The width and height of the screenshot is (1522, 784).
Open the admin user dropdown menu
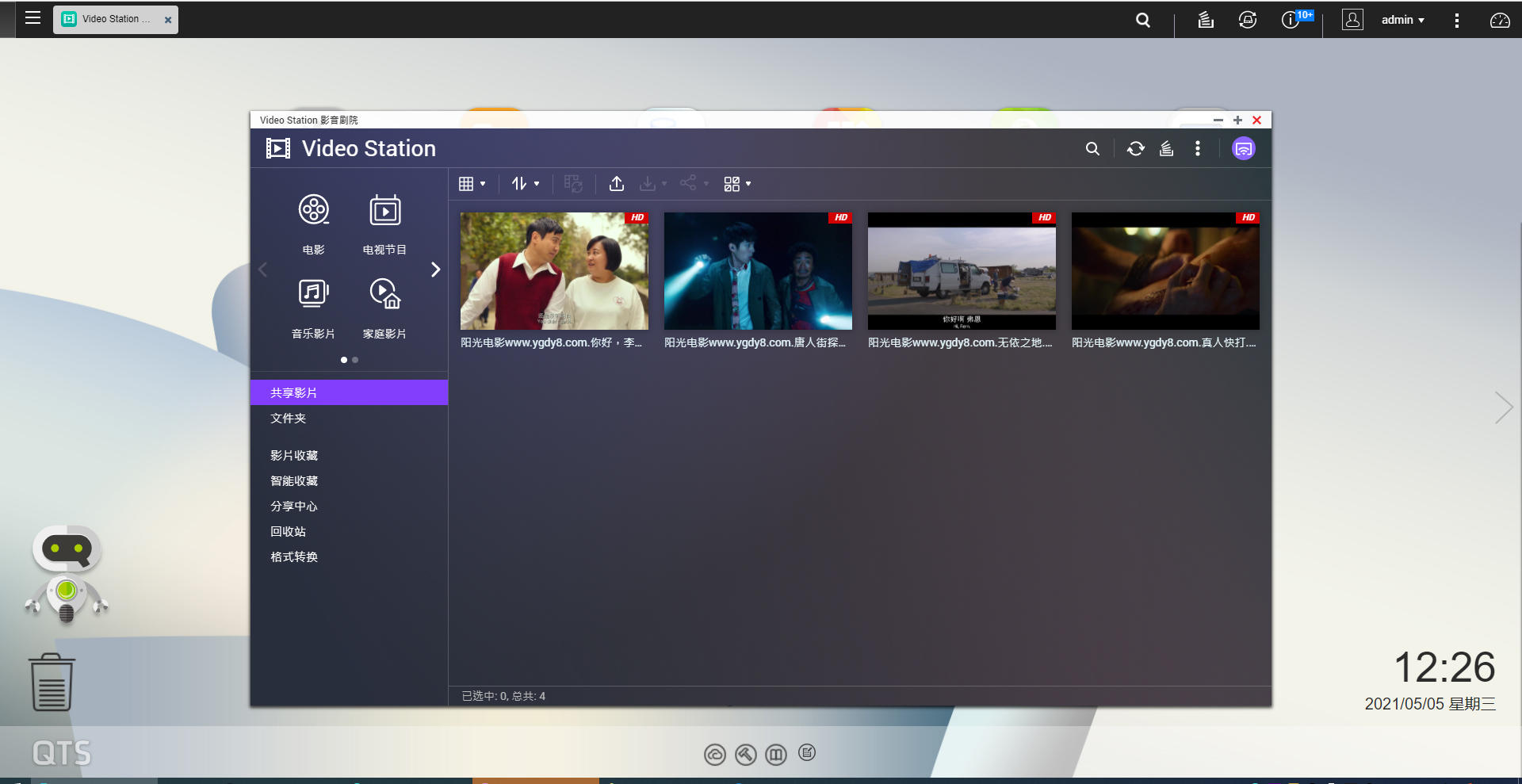[1402, 20]
